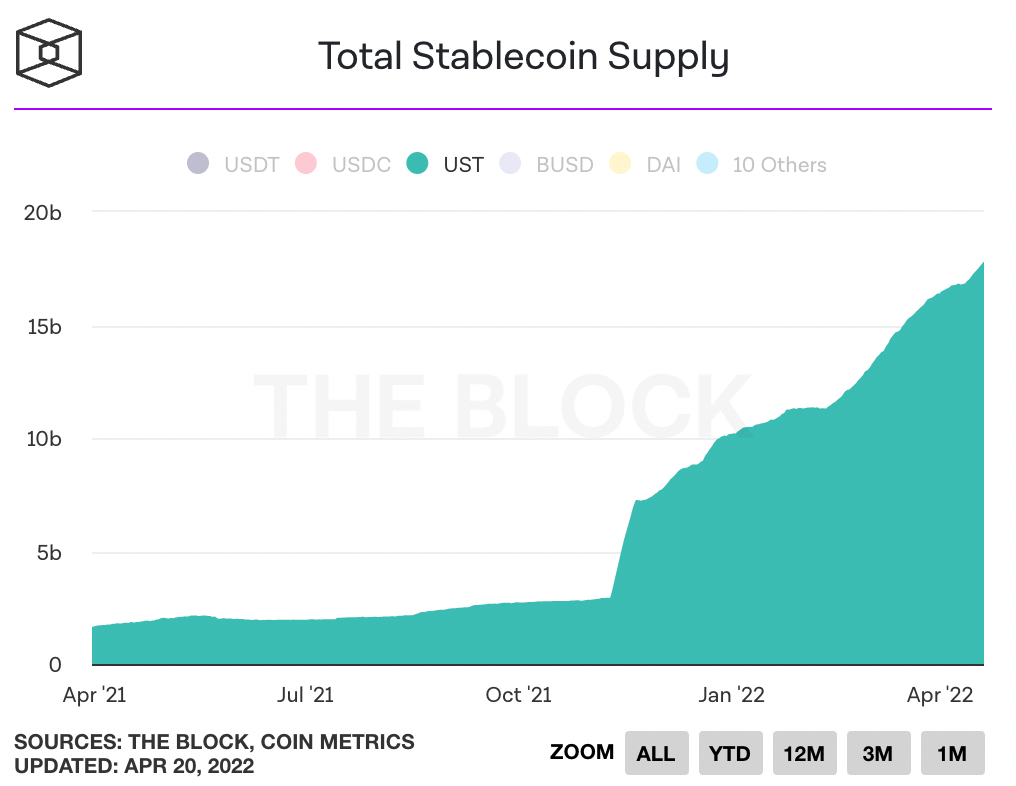The image size is (1016, 786).
Task: Click the teal UST legend circle
Action: pos(417,164)
